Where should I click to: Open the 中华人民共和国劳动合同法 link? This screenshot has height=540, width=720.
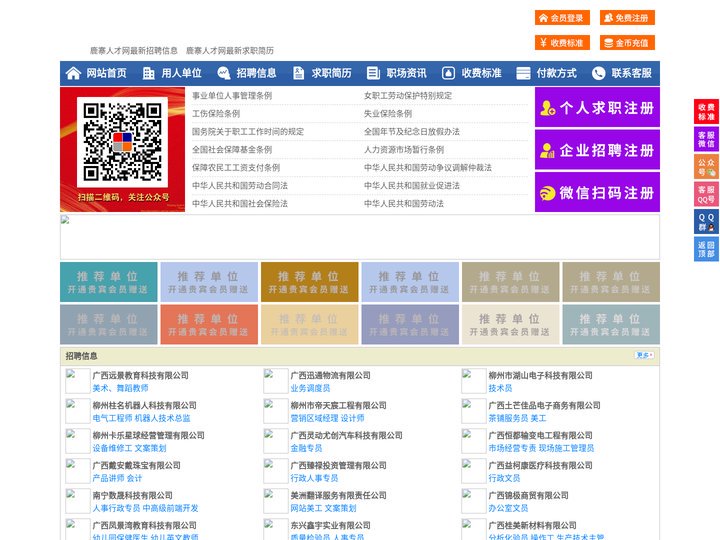[240, 186]
